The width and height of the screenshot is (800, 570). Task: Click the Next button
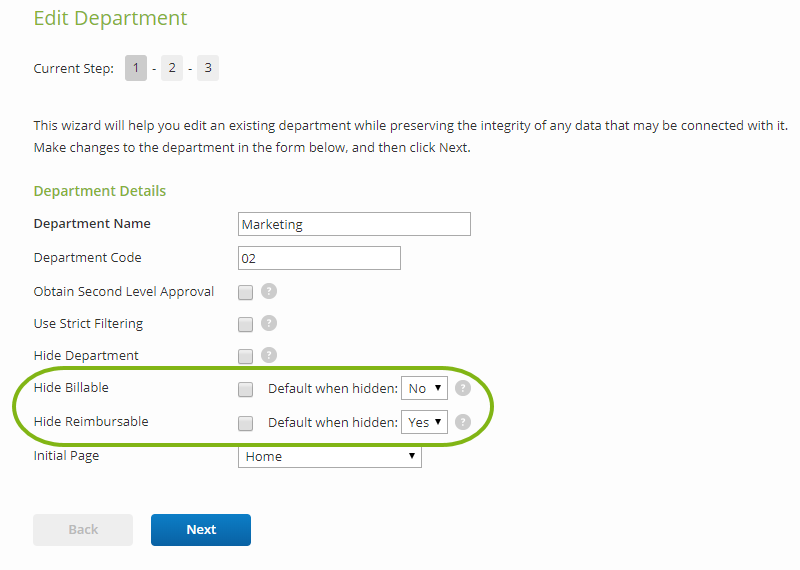point(201,530)
